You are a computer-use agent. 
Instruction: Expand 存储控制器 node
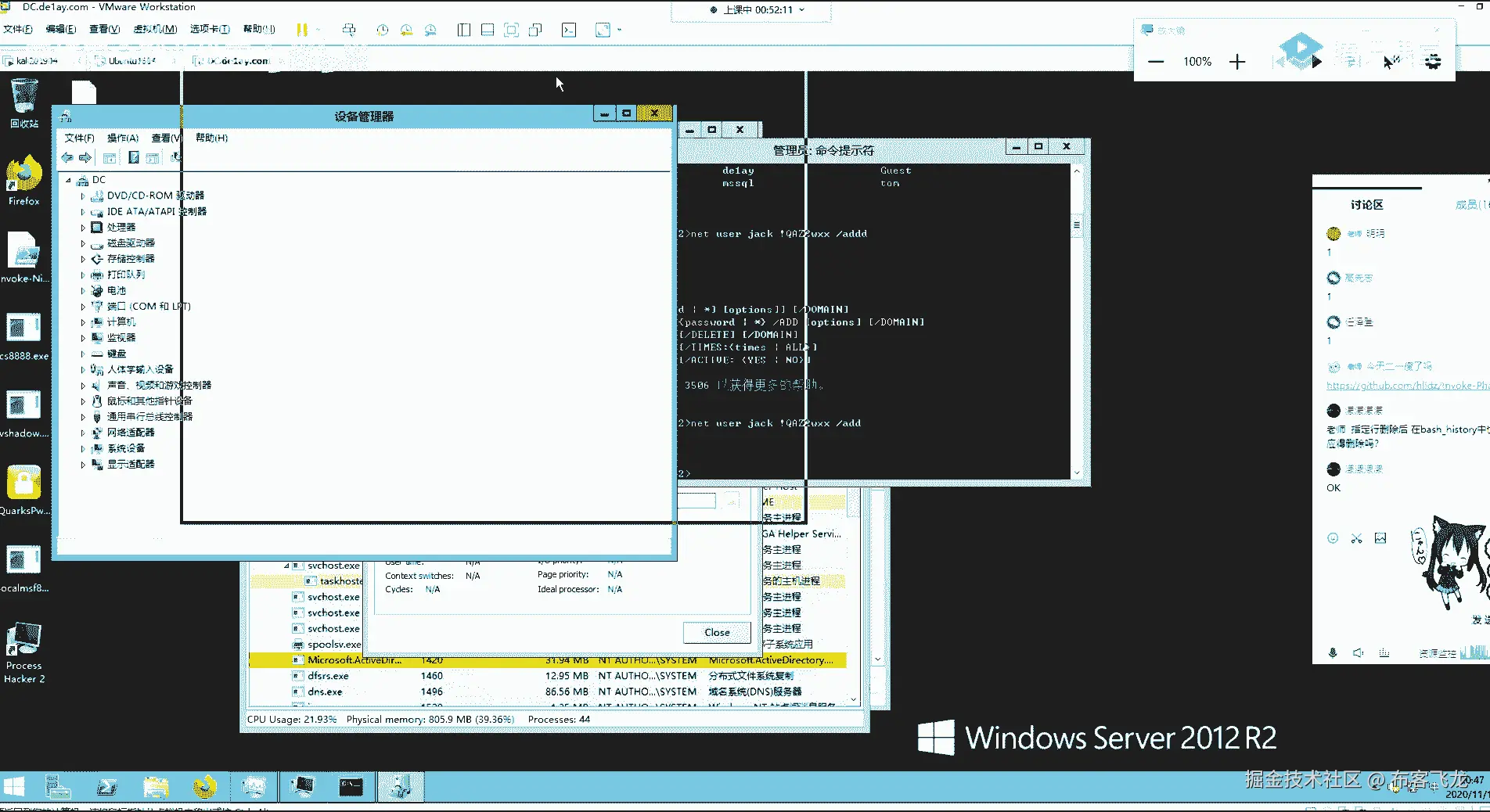83,259
